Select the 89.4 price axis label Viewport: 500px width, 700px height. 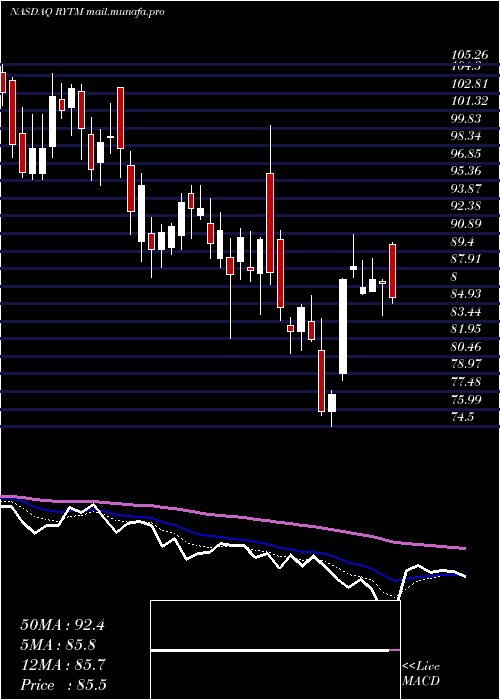tap(462, 242)
